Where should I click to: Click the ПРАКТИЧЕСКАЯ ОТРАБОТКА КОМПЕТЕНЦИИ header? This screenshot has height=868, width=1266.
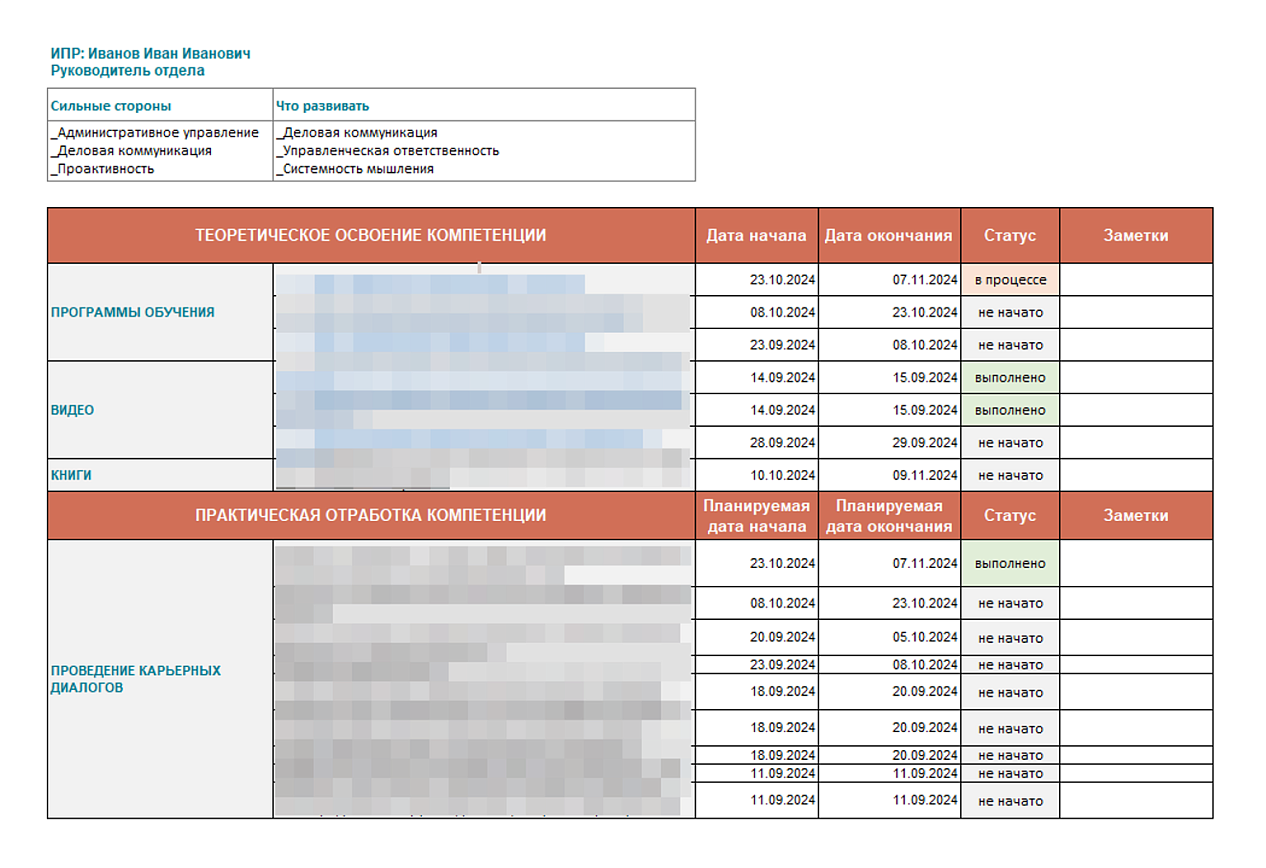371,516
